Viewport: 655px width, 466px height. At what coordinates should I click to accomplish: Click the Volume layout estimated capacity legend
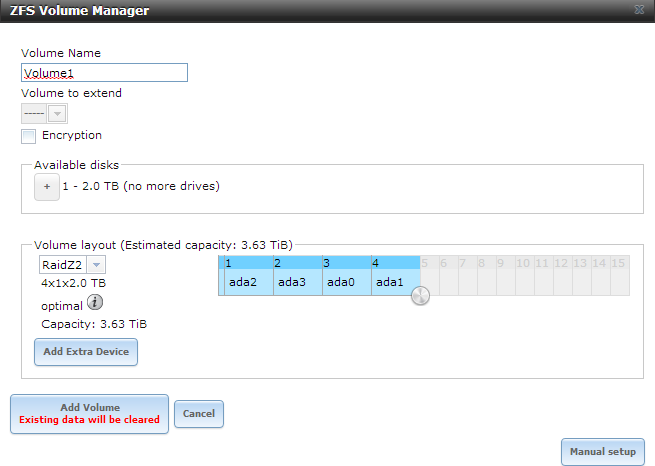click(163, 245)
